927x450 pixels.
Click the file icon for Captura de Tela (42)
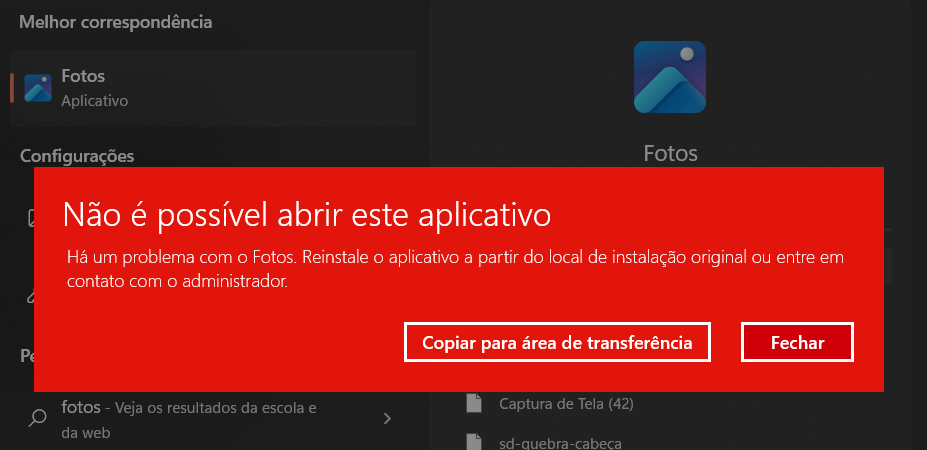pos(474,403)
